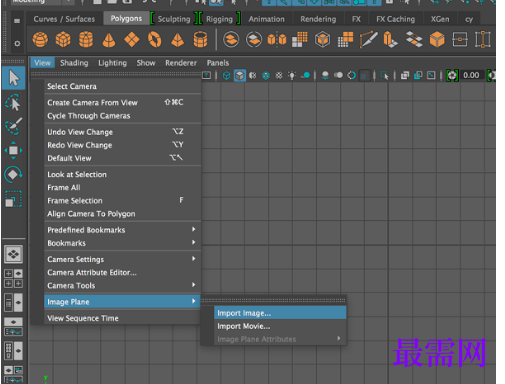505x384 pixels.
Task: Switch to the FX Caching shelf tab
Action: [x=396, y=19]
